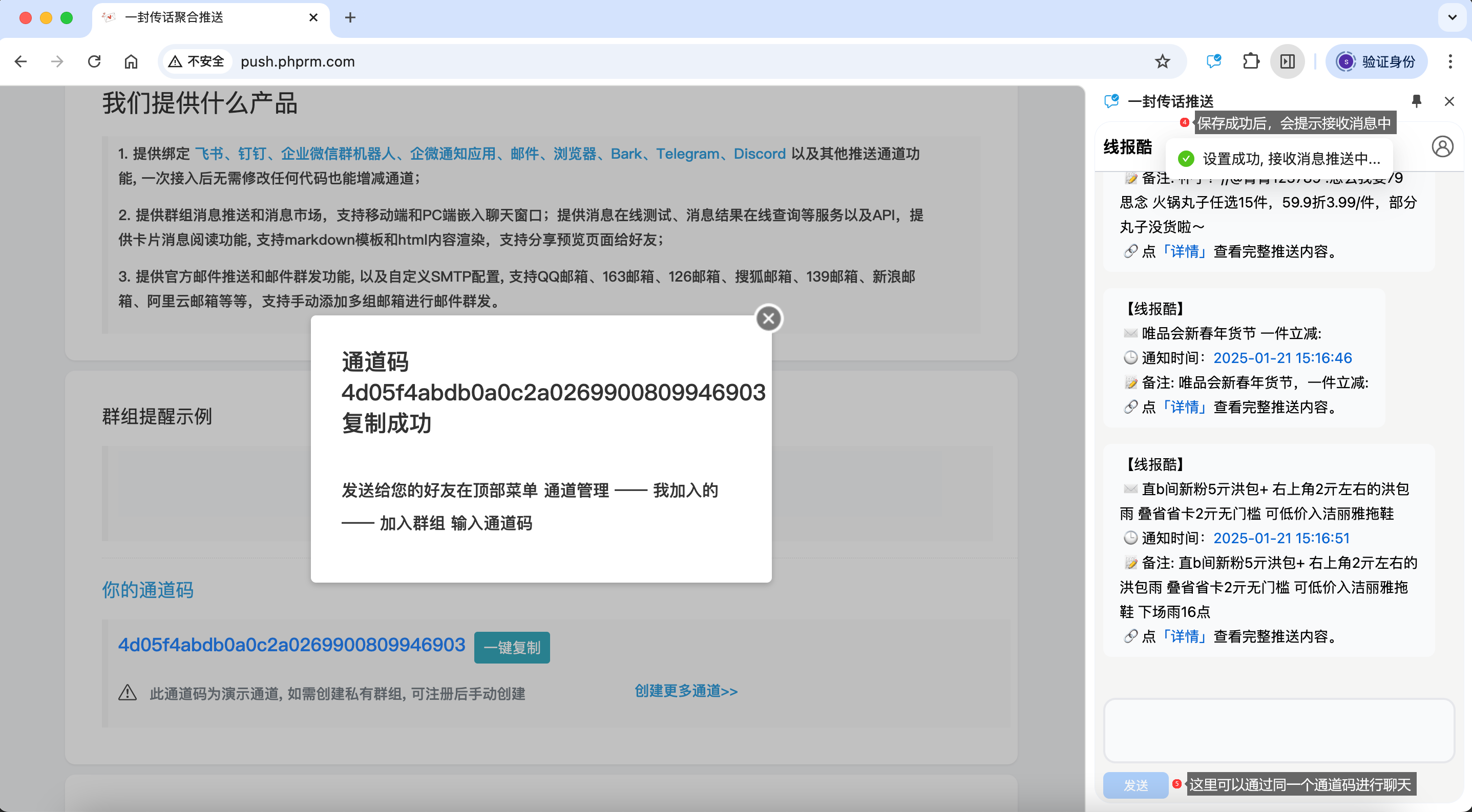Click the 验证身份 profile button
Screen dimensions: 1472x812
[x=1376, y=61]
